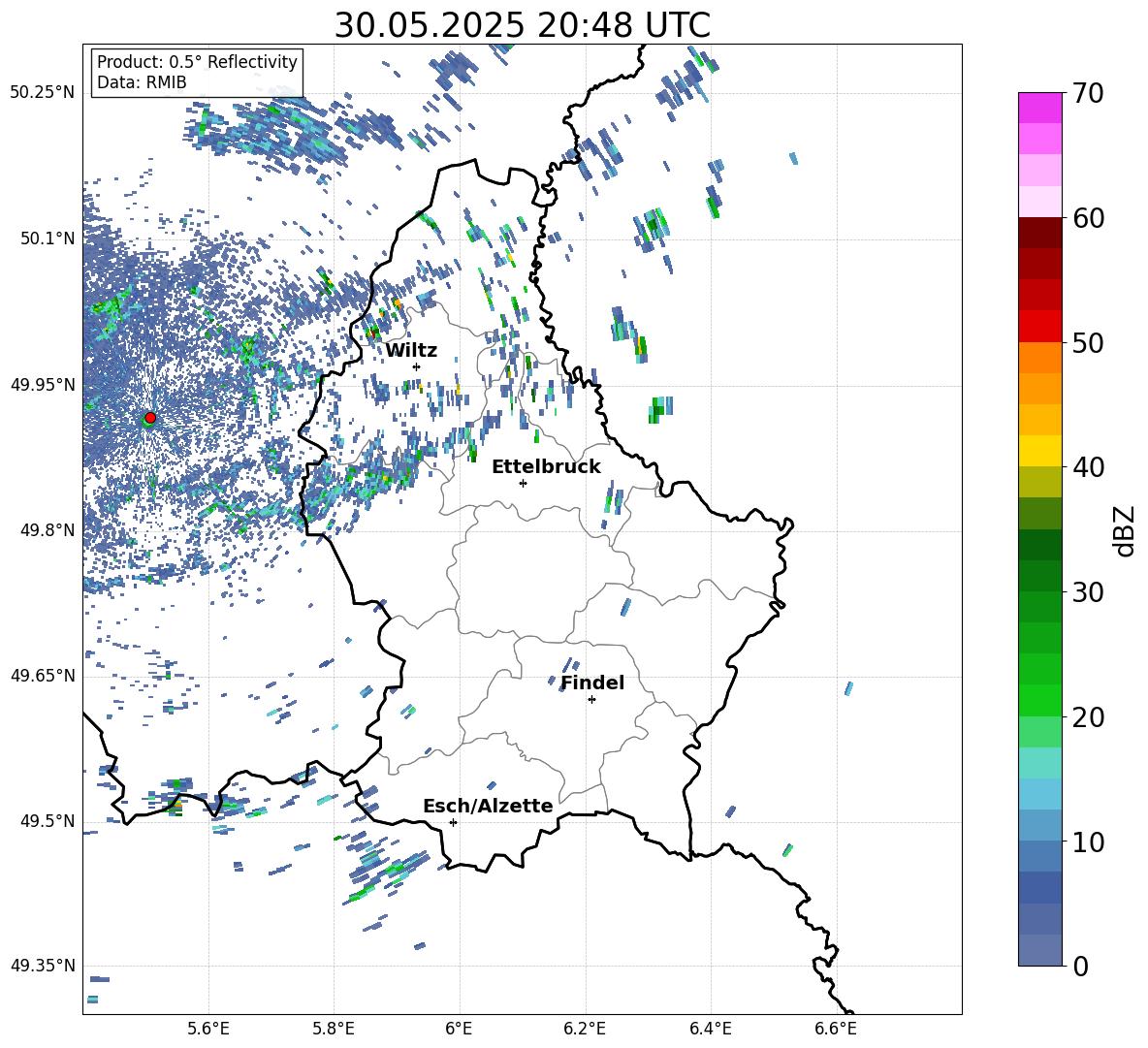
Task: Click the Wiltz city label
Action: pyautogui.click(x=411, y=350)
